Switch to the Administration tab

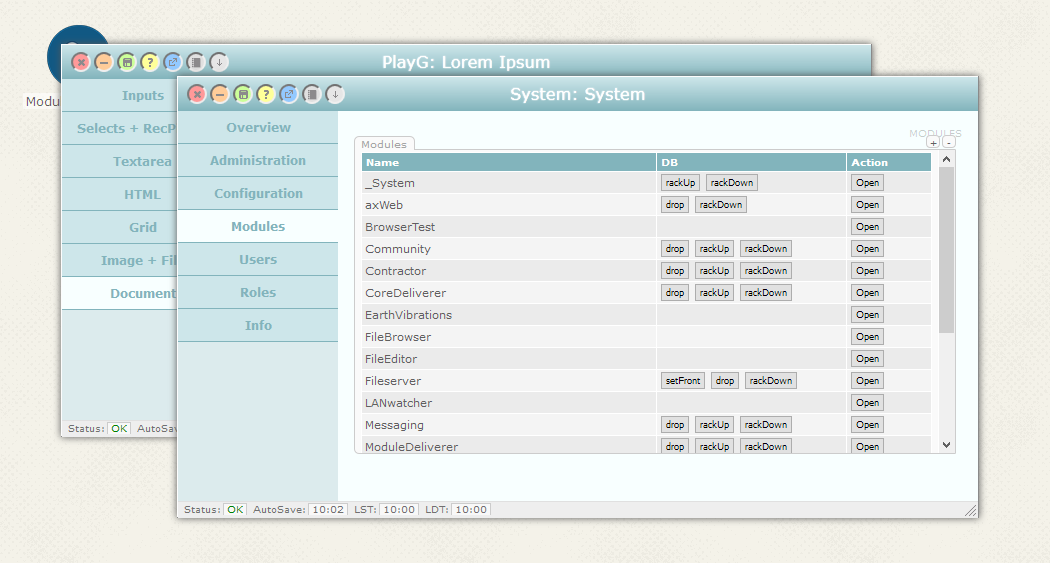[x=258, y=160]
